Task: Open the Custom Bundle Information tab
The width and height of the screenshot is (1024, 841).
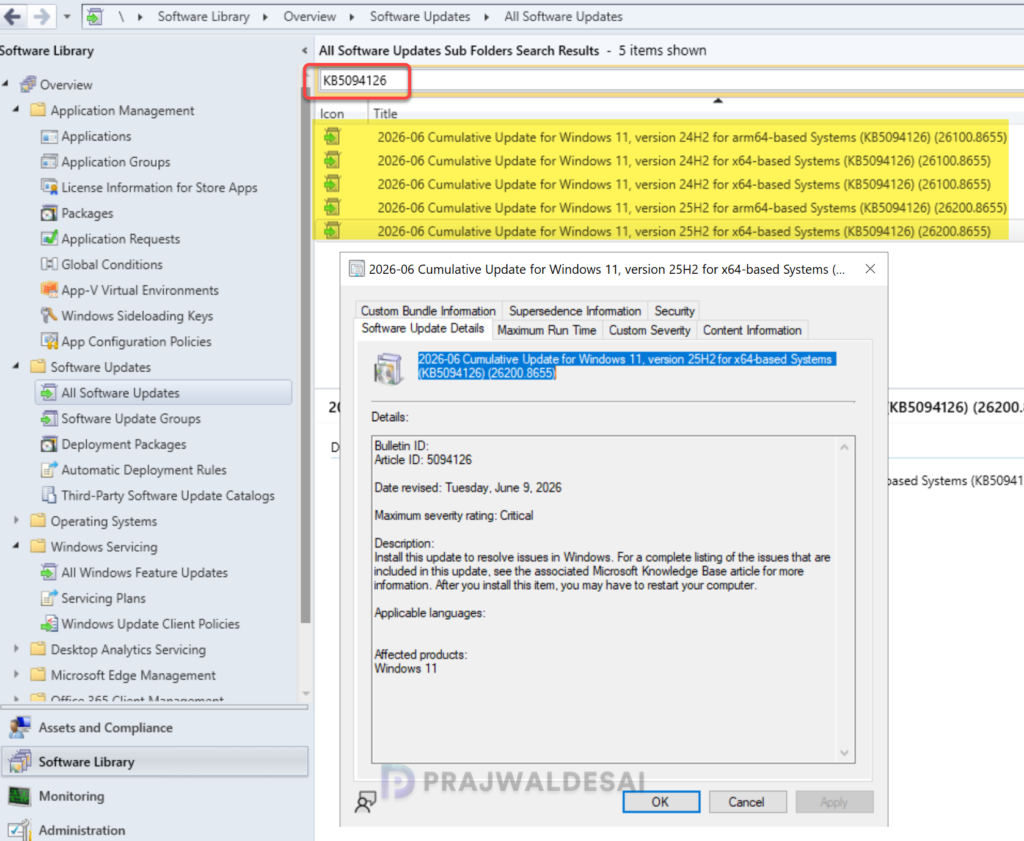Action: coord(428,311)
